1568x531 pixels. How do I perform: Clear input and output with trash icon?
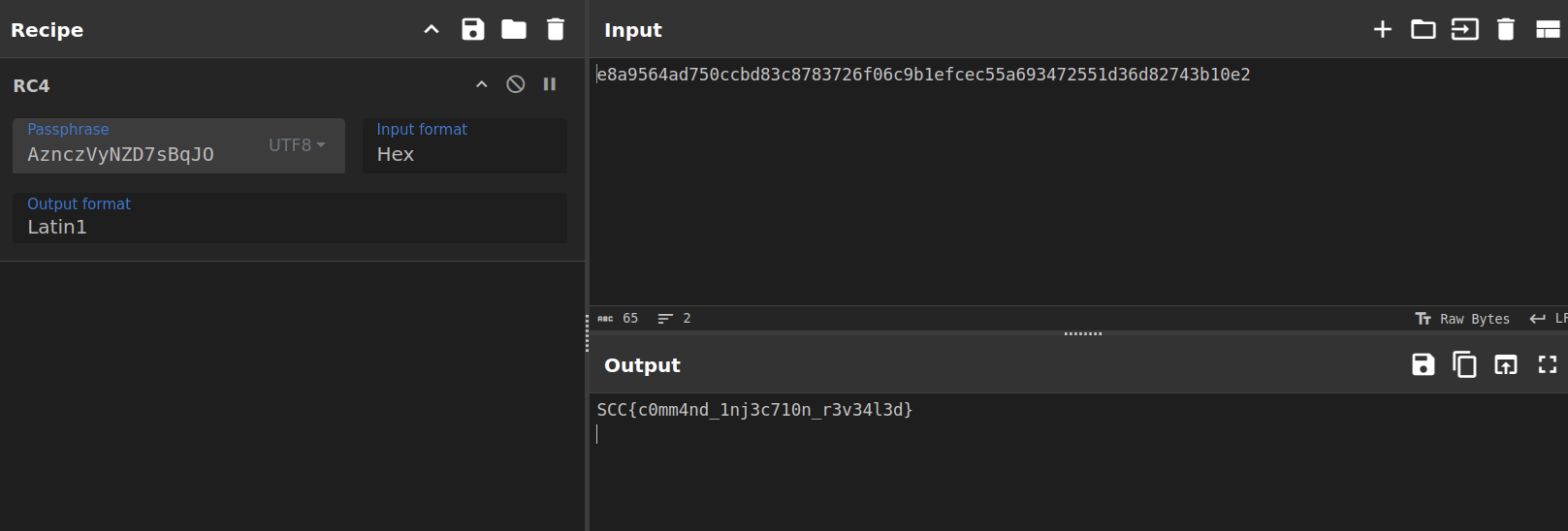(1506, 29)
